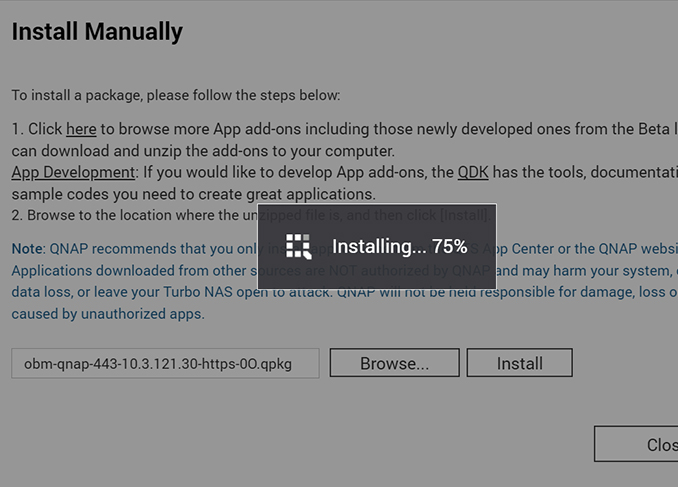This screenshot has width=678, height=487.
Task: Open the QDK link
Action: coord(472,172)
